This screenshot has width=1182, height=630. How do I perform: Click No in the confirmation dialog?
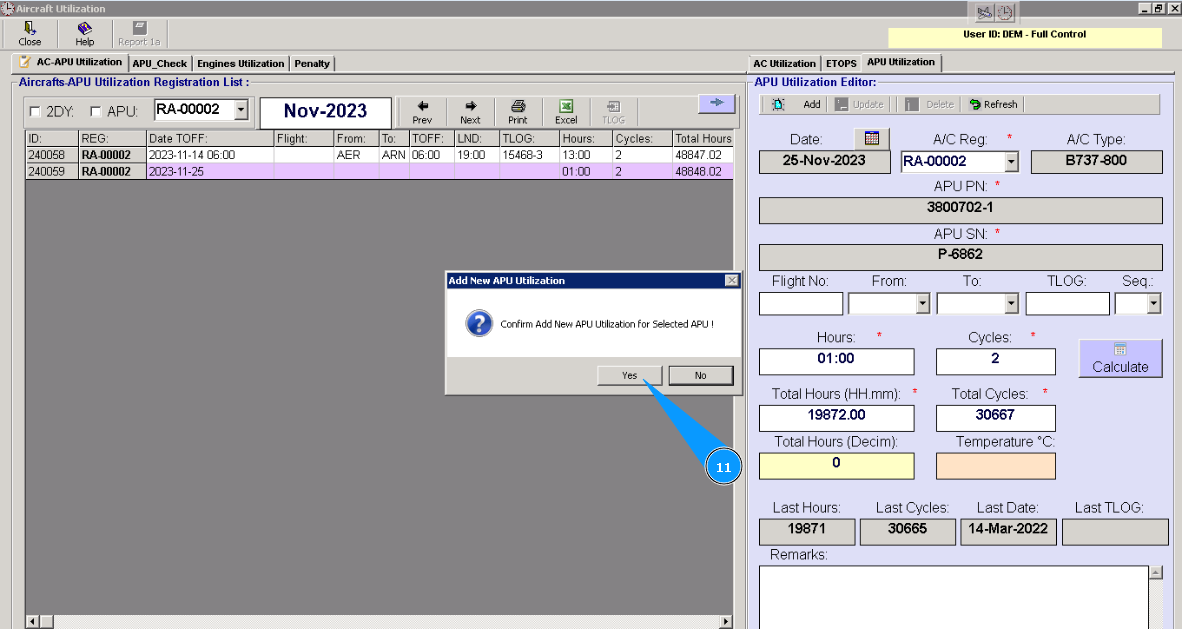(700, 375)
